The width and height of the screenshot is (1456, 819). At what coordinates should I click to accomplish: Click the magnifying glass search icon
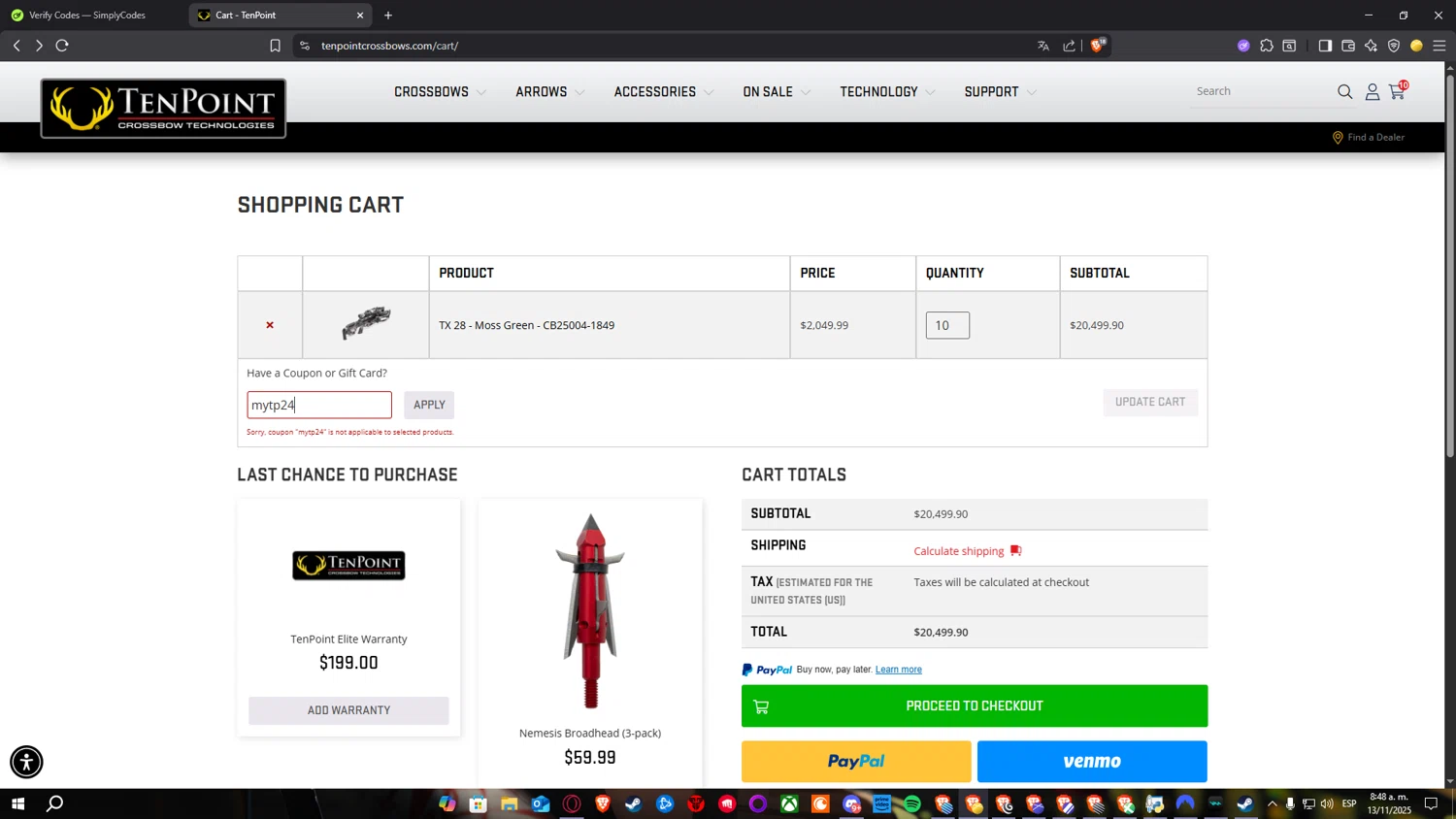pos(1344,91)
